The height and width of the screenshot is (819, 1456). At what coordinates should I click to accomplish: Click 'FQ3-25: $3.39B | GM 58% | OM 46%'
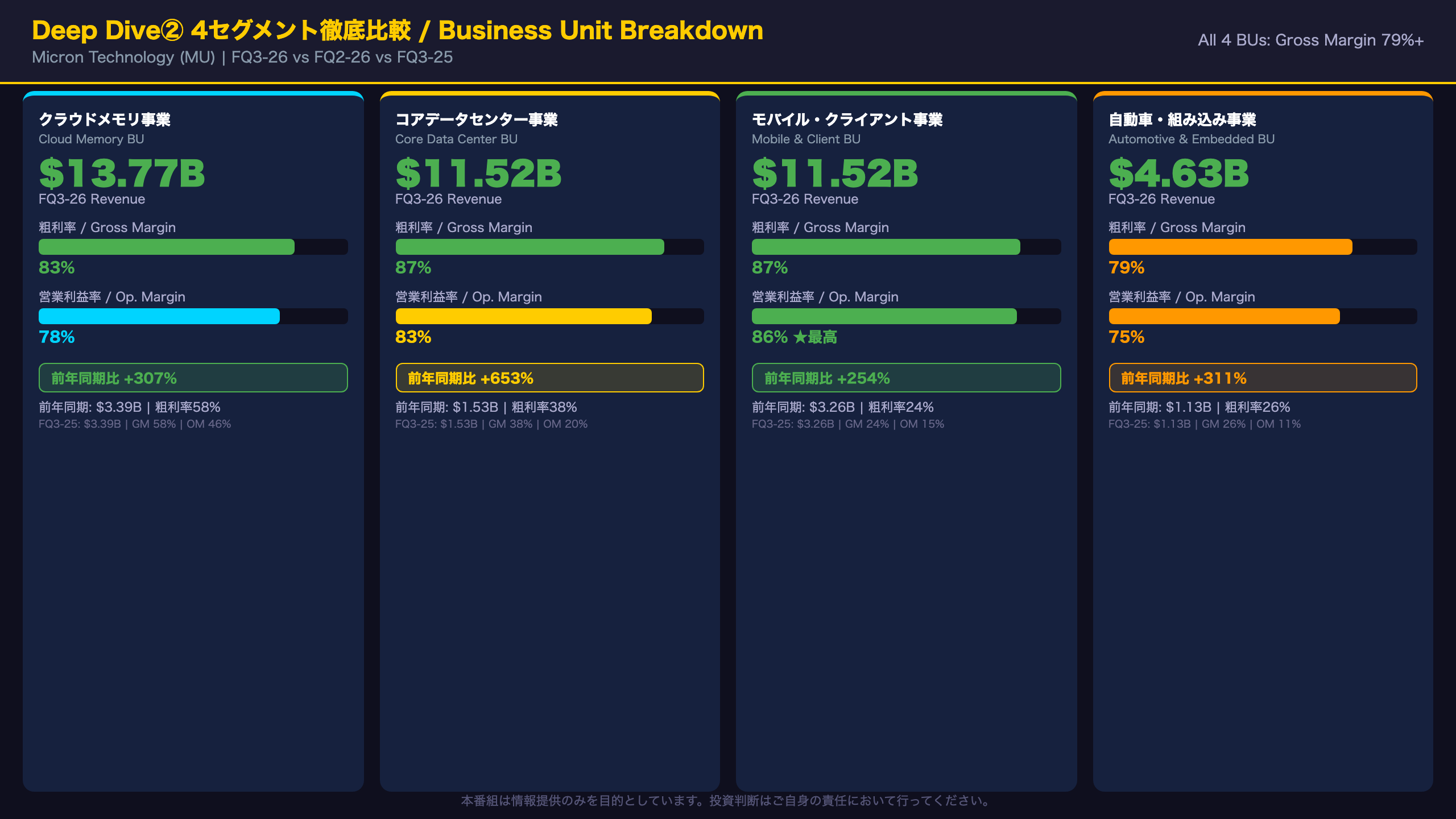[x=135, y=424]
